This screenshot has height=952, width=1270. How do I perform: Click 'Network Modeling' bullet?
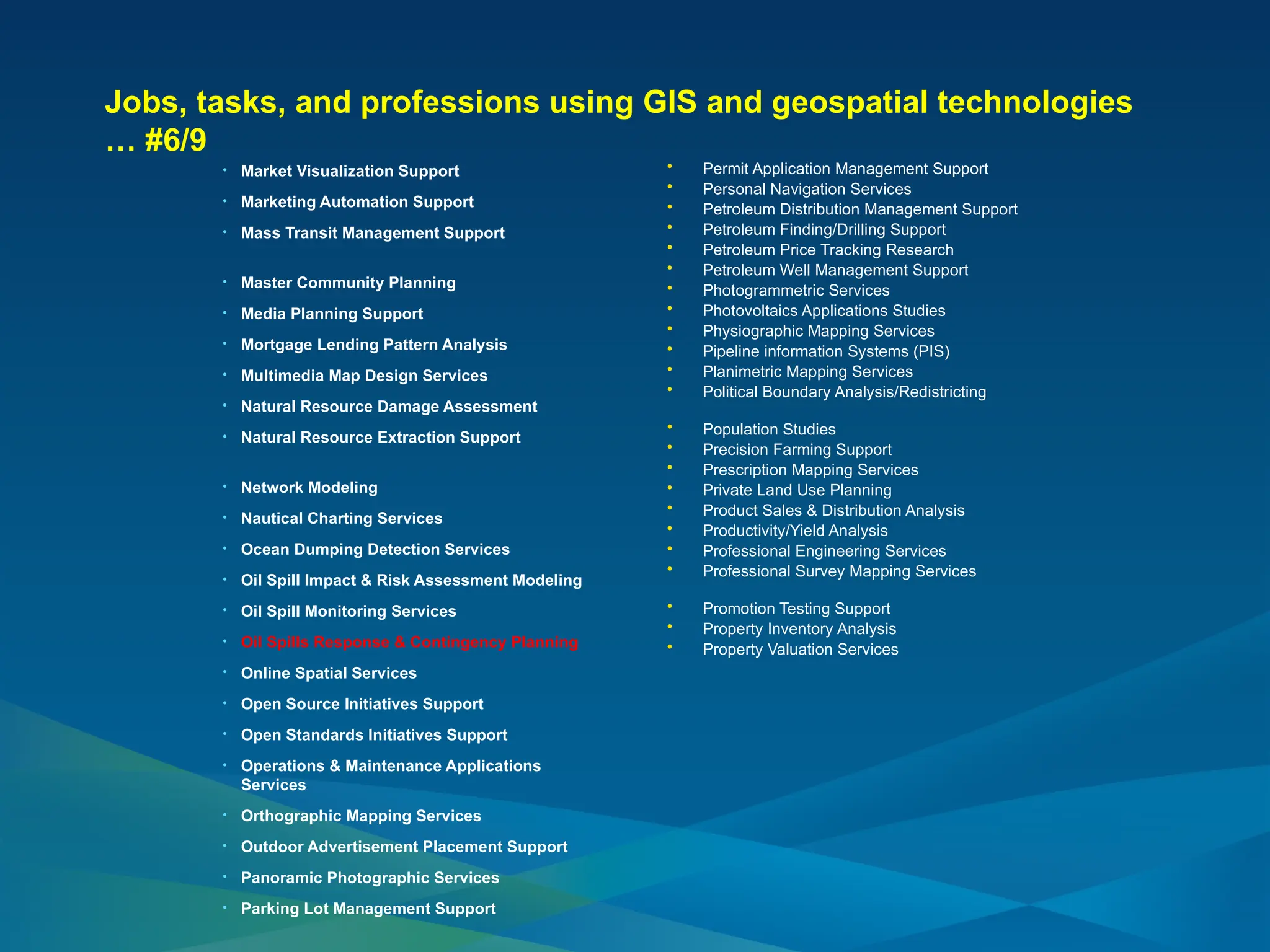(x=309, y=487)
